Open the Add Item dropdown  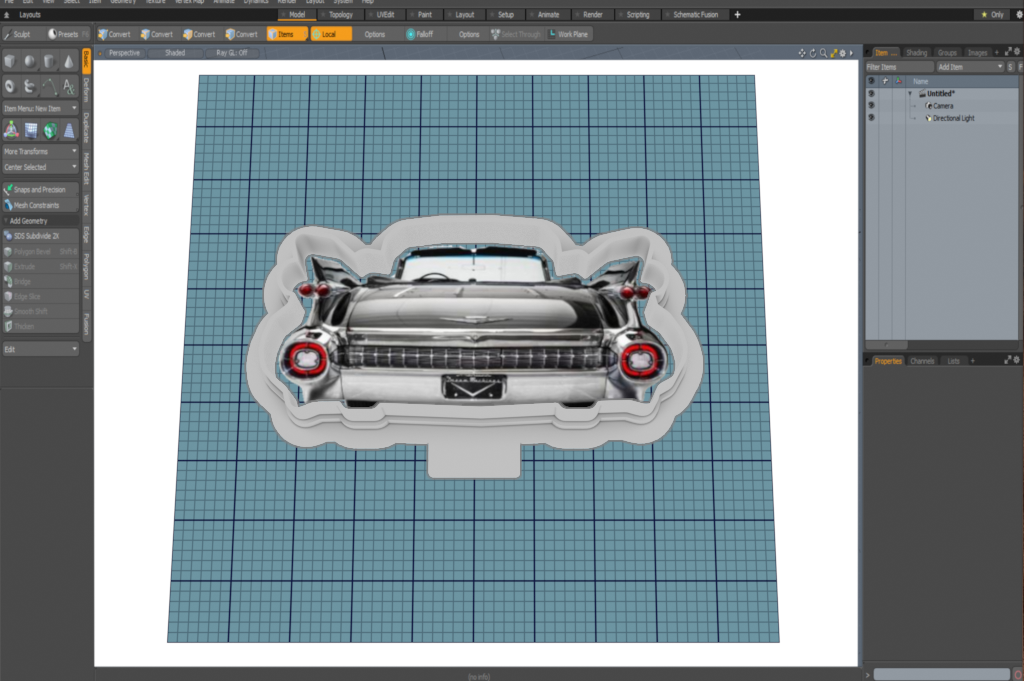(x=969, y=66)
